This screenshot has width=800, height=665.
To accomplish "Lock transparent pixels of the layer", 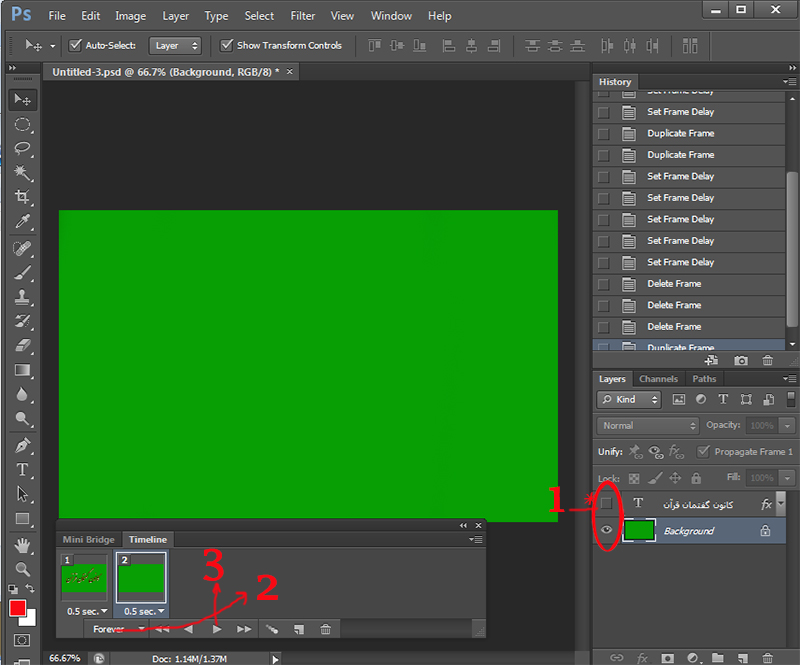I will pyautogui.click(x=634, y=478).
